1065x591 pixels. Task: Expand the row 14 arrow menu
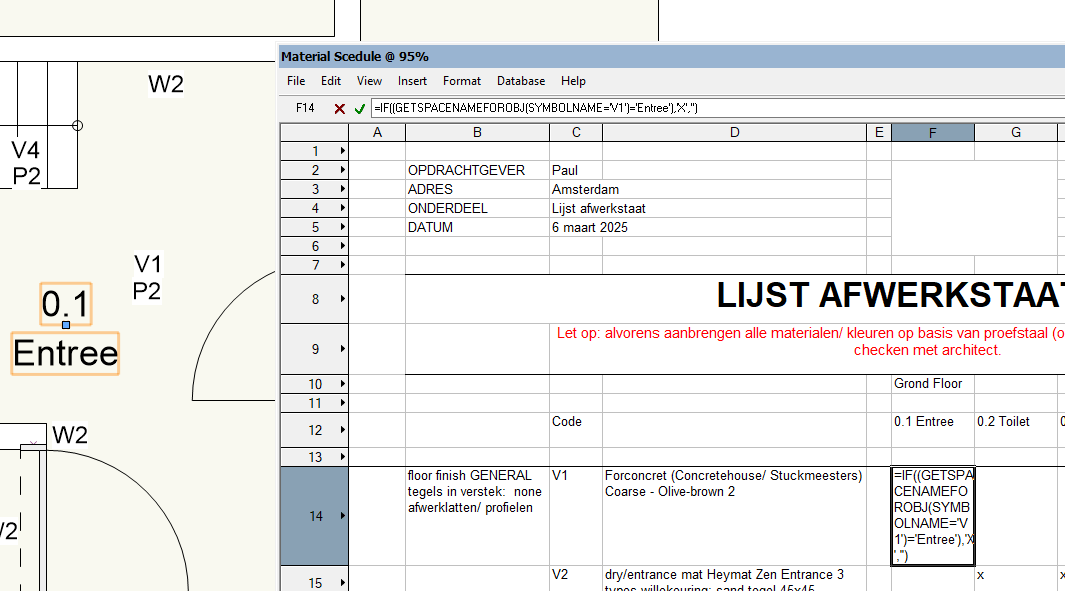tap(343, 517)
